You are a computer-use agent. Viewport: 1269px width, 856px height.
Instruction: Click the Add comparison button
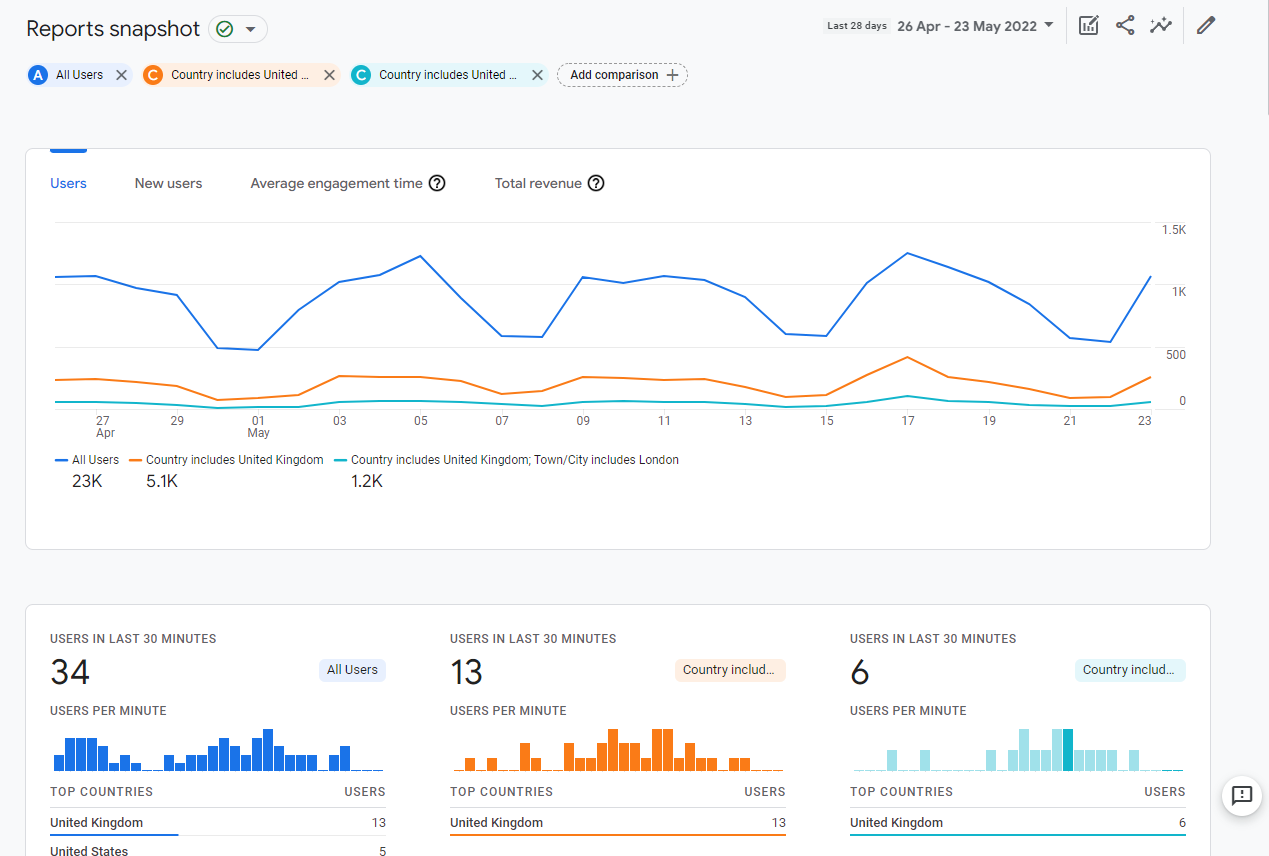point(622,75)
